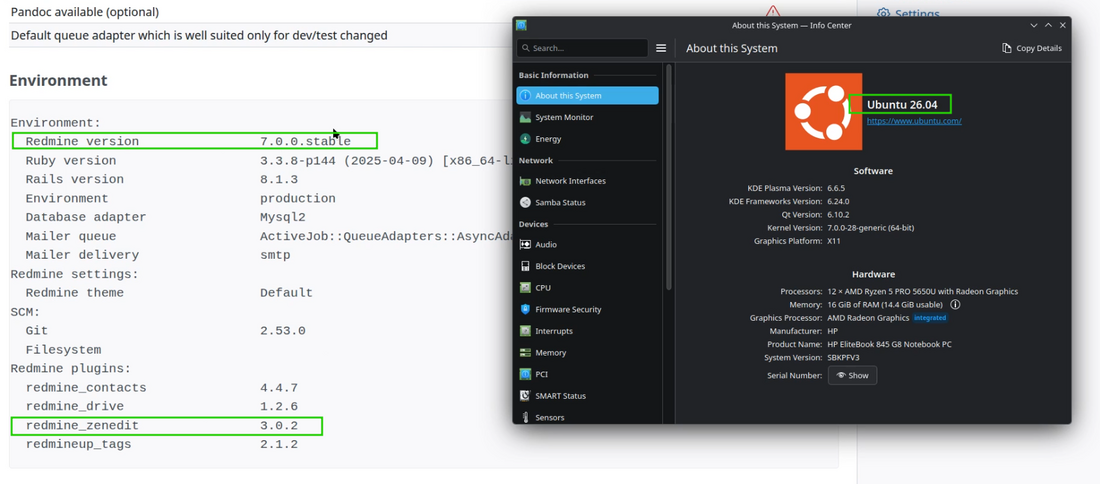Click HP EliteBook 845 G8 product name
This screenshot has height=484, width=1100.
pos(890,344)
